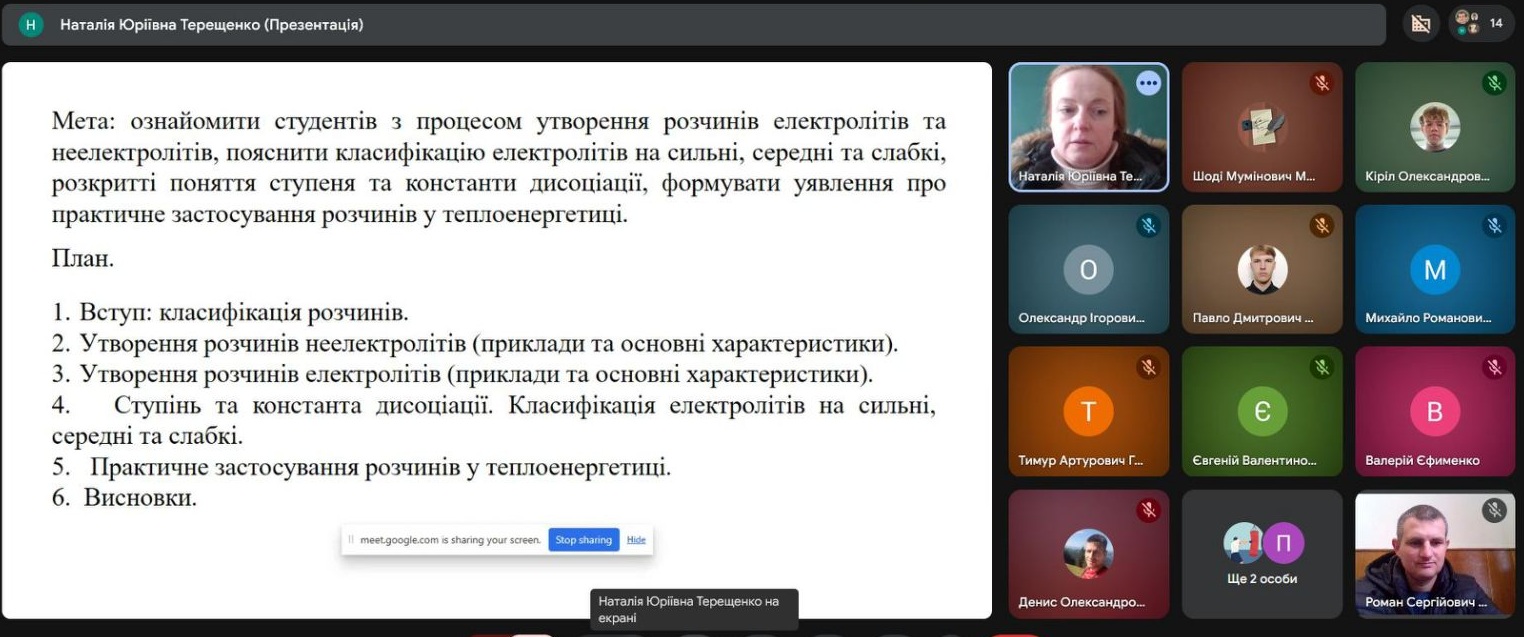Click muted mic icon on Денис Олександро tile
Screen dimensions: 1524x637
point(1148,511)
